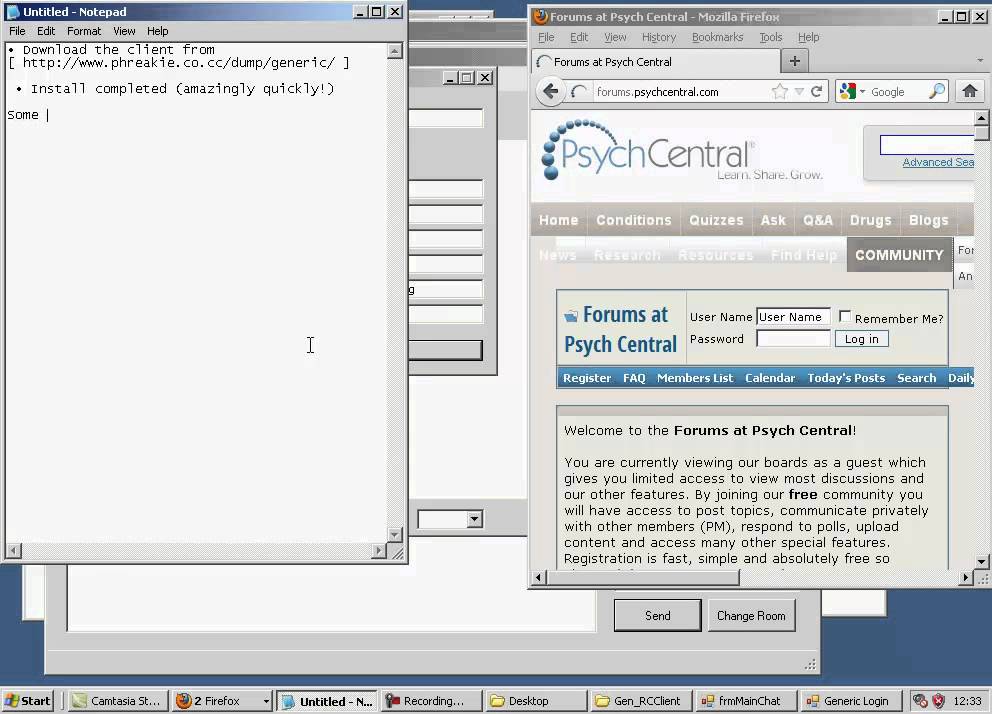Select the COMMUNITY navigation tab

tap(899, 255)
